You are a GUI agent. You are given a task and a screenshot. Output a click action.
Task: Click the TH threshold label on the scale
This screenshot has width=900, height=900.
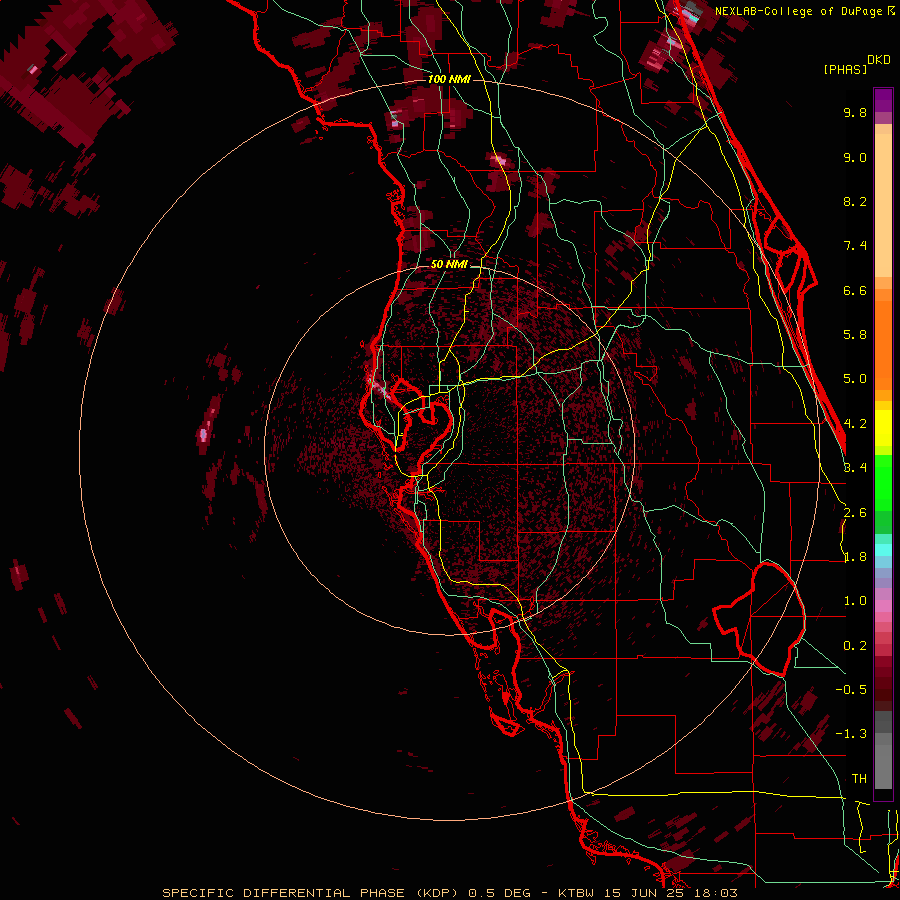click(x=859, y=779)
